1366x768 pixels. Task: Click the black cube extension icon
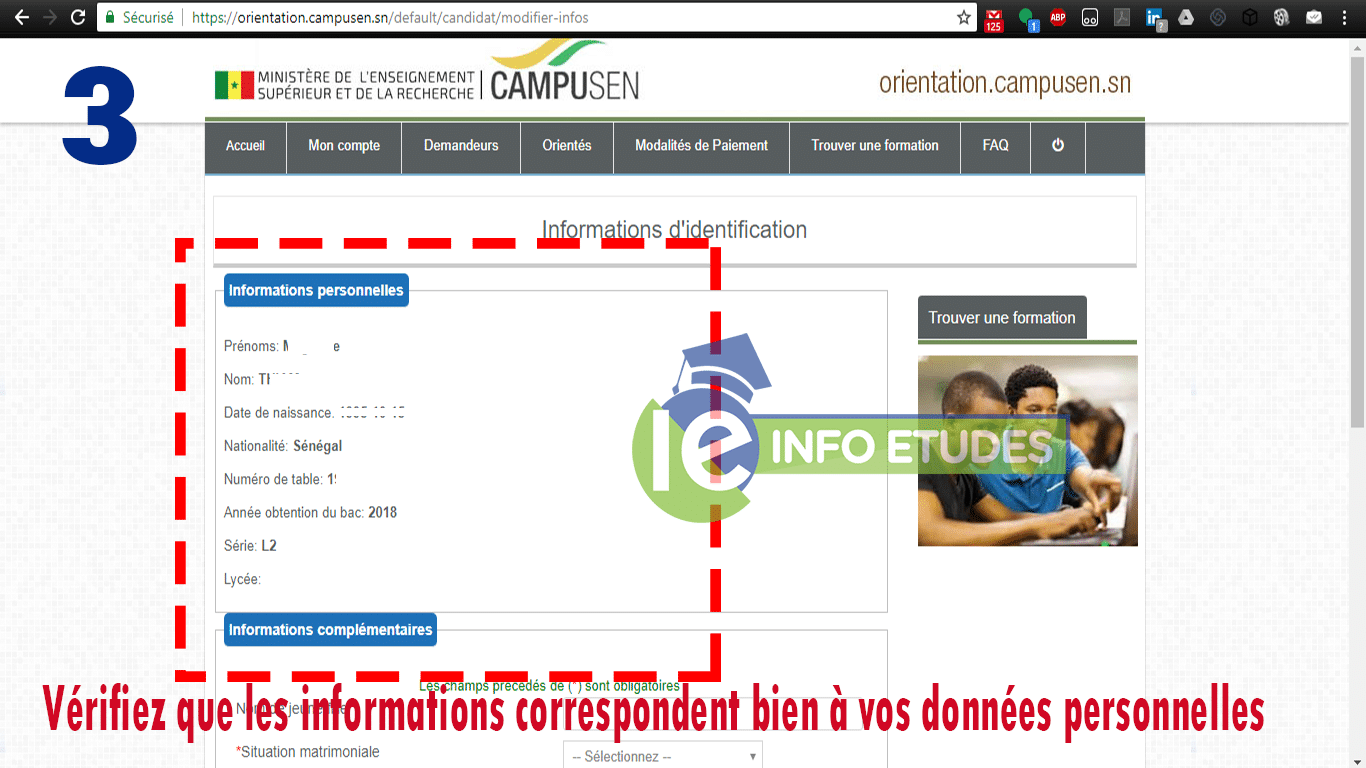pyautogui.click(x=1250, y=17)
